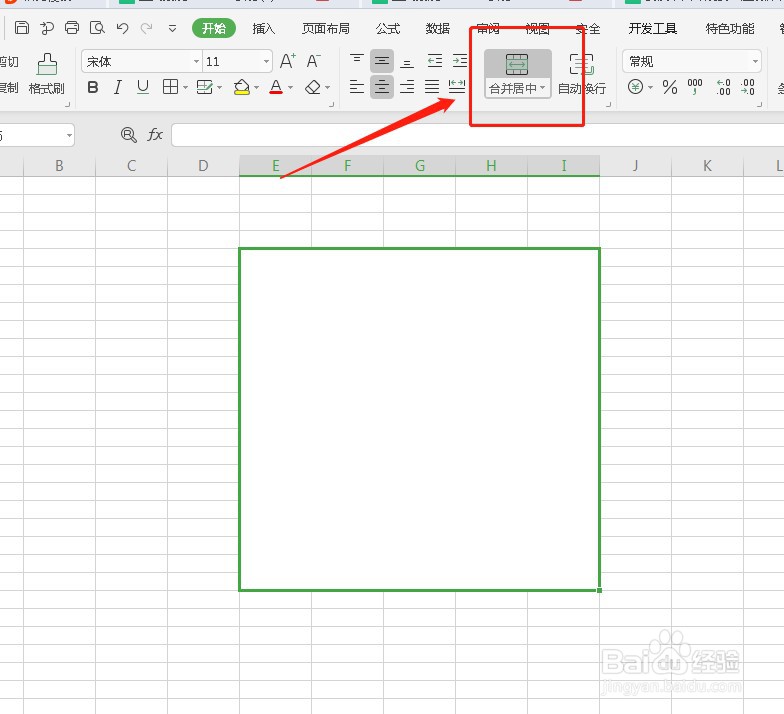Image resolution: width=784 pixels, height=714 pixels.
Task: Expand the draw border dropdown arrow
Action: click(220, 88)
